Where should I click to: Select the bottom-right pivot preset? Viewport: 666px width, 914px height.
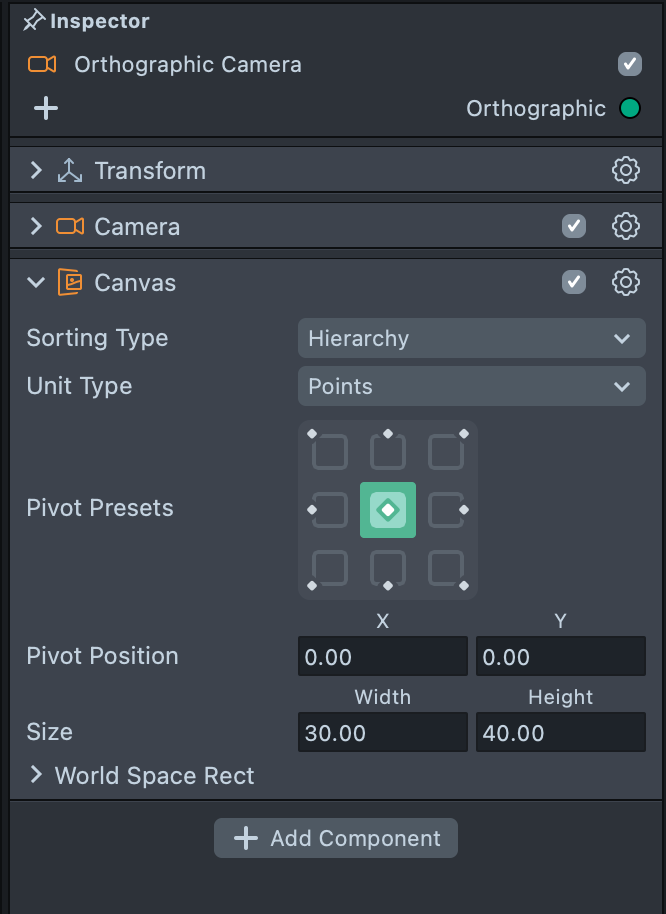point(446,568)
